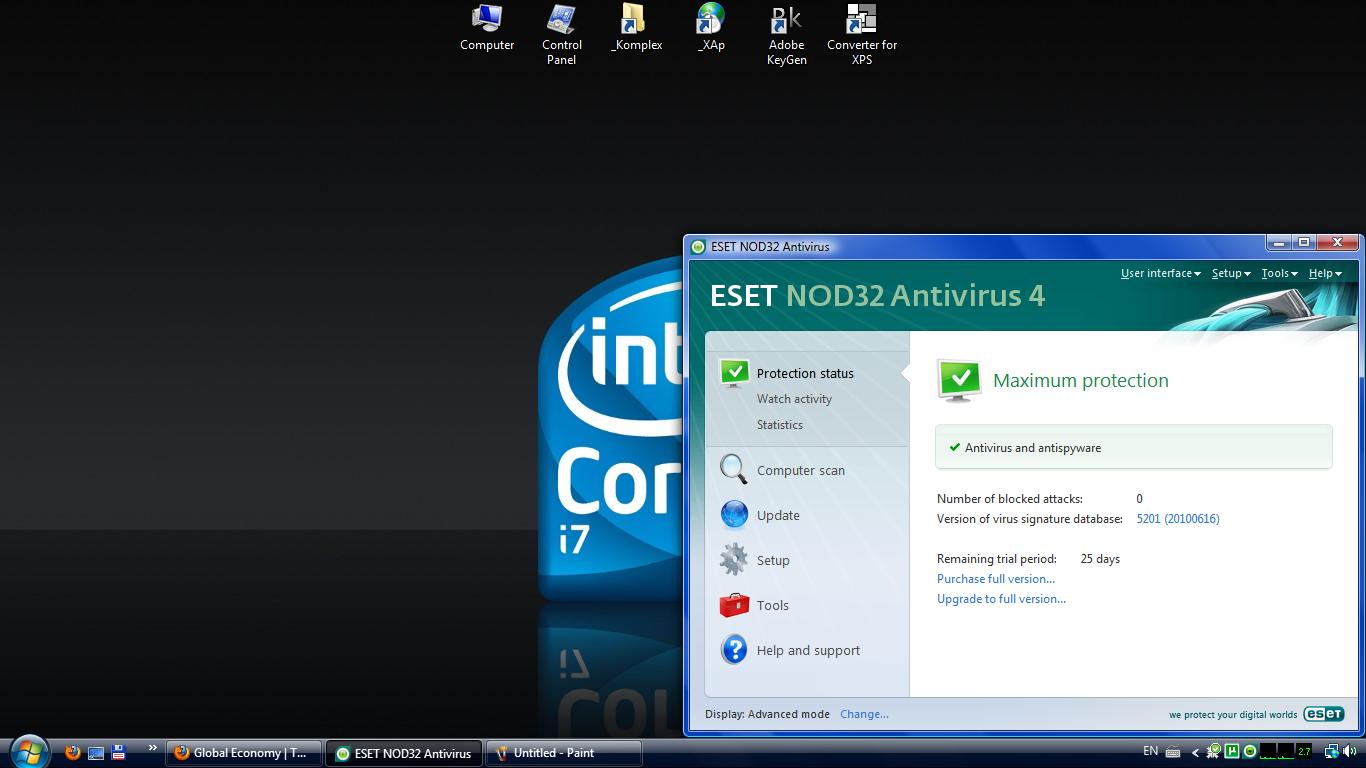Click the floppy disk Quick Launch icon

coord(118,752)
